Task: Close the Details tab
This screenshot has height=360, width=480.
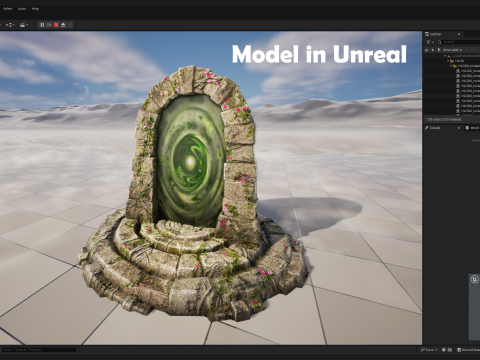Action: [x=459, y=128]
